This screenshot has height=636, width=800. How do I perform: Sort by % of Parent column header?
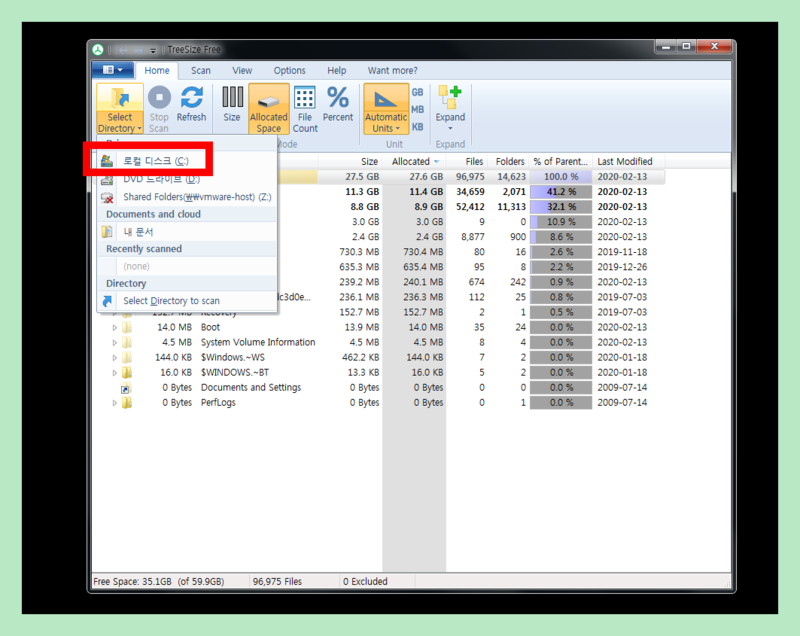coord(561,162)
